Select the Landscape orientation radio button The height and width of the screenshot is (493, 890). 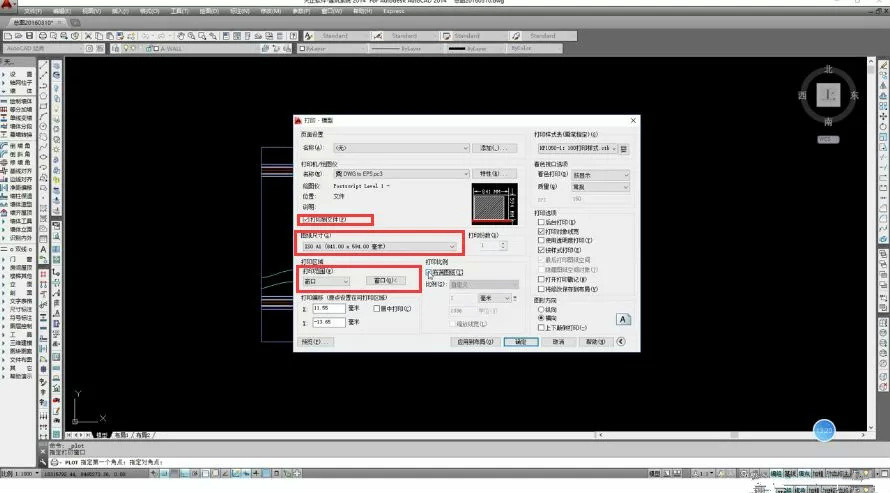(541, 317)
